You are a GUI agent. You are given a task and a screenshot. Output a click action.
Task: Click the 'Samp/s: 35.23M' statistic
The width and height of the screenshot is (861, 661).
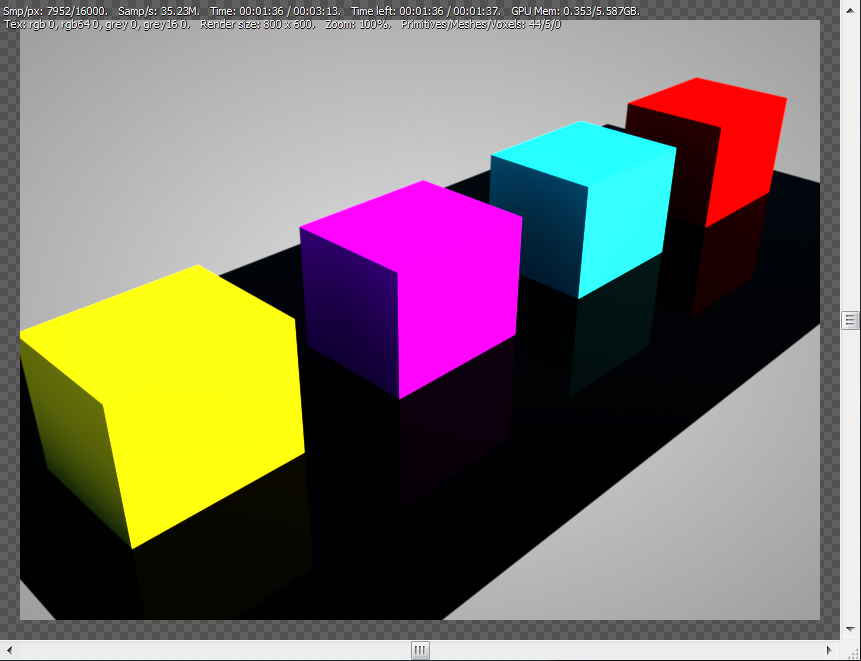[159, 11]
